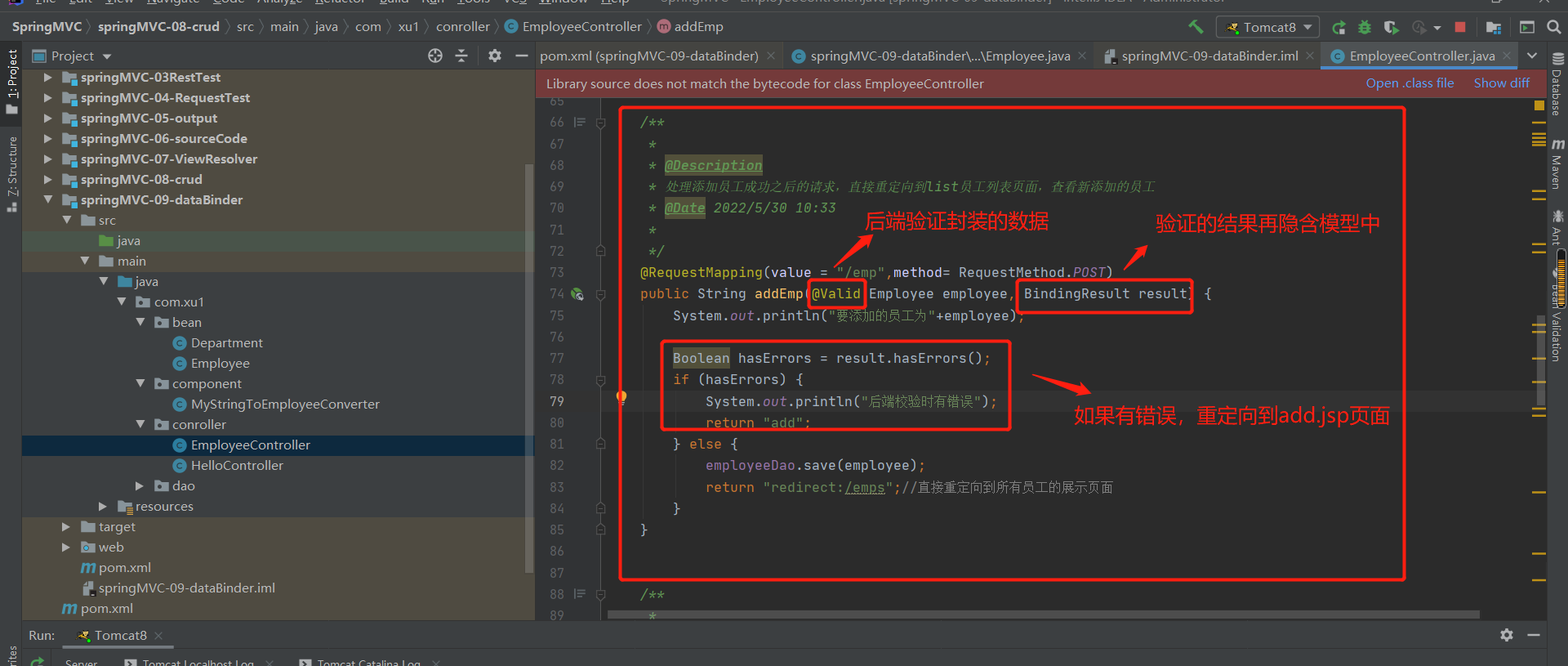The width and height of the screenshot is (1568, 666).
Task: Expand the springMVC-03RestTest module
Action: point(47,78)
